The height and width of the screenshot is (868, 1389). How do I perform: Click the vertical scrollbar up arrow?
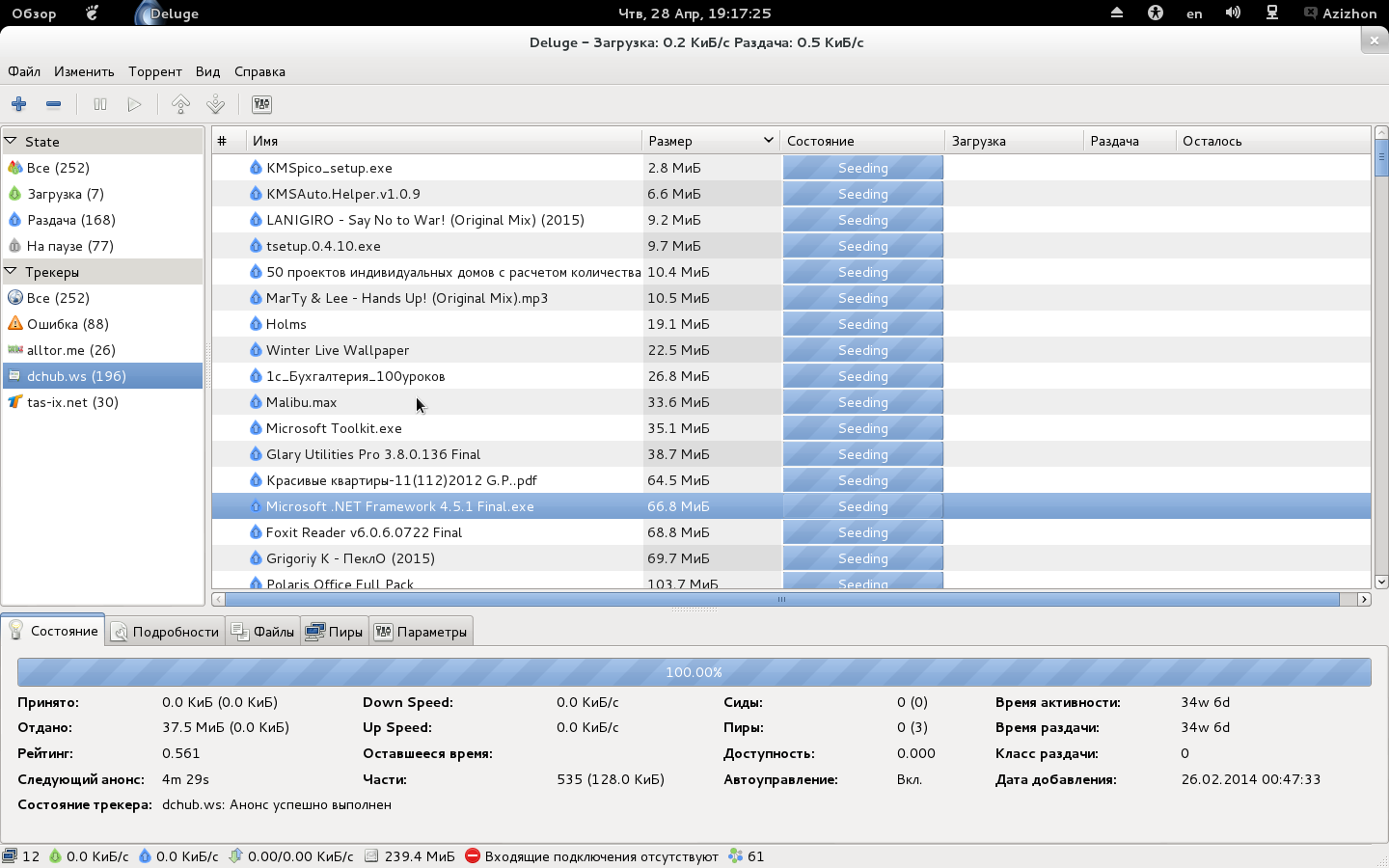(1381, 132)
